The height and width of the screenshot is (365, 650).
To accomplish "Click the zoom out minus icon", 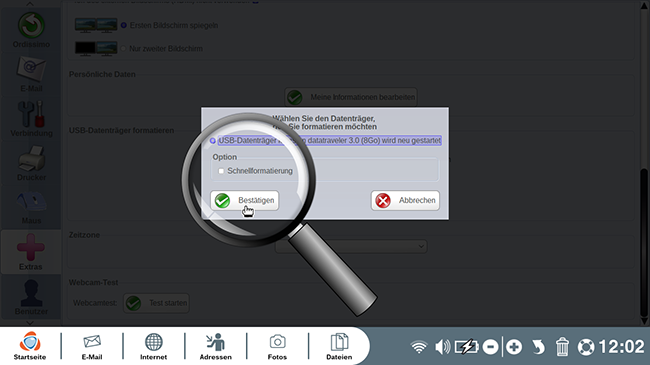I will [x=490, y=347].
